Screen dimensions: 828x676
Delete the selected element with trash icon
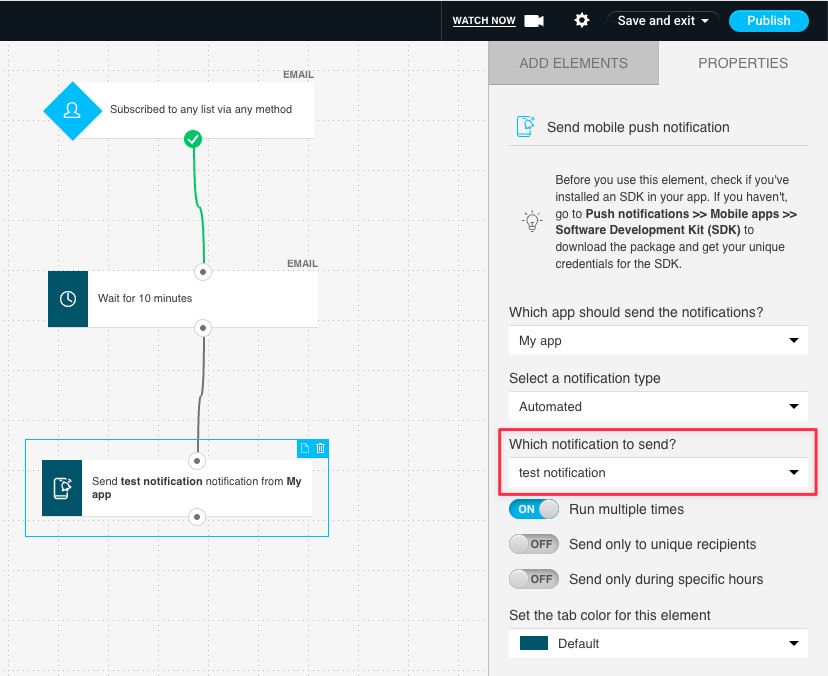click(320, 448)
